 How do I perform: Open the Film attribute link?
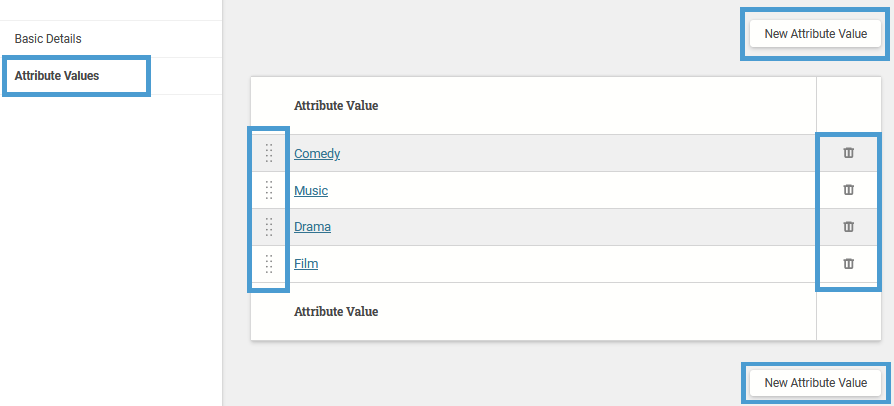pos(306,263)
